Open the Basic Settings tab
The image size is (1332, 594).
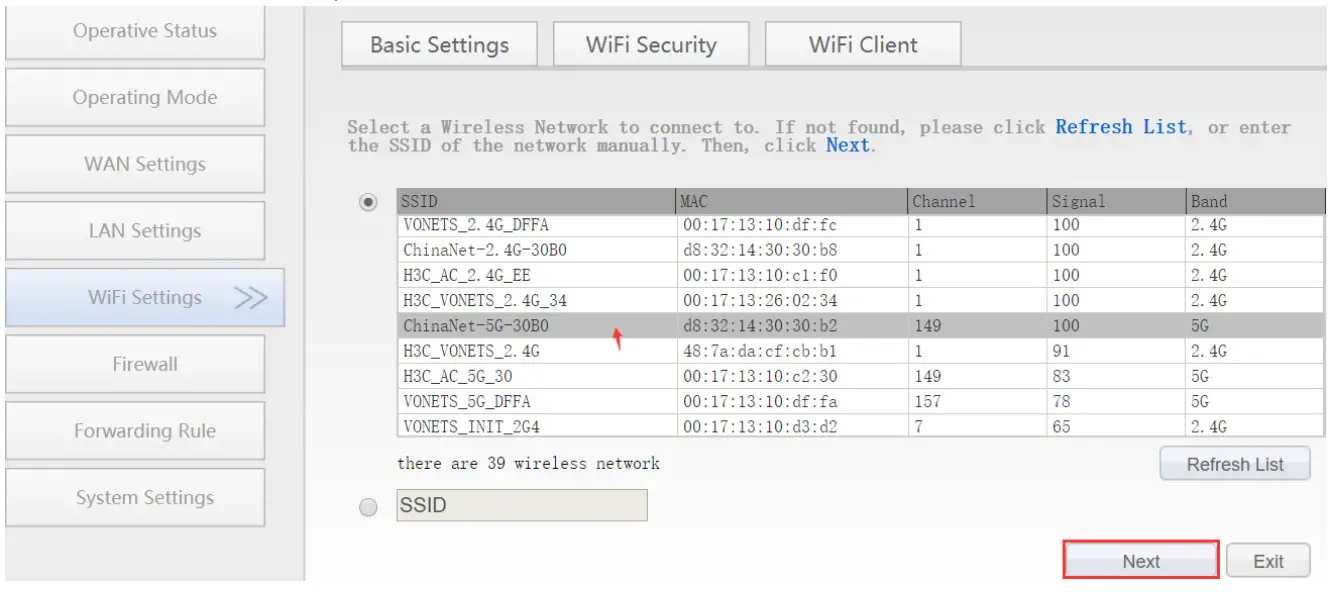(439, 43)
